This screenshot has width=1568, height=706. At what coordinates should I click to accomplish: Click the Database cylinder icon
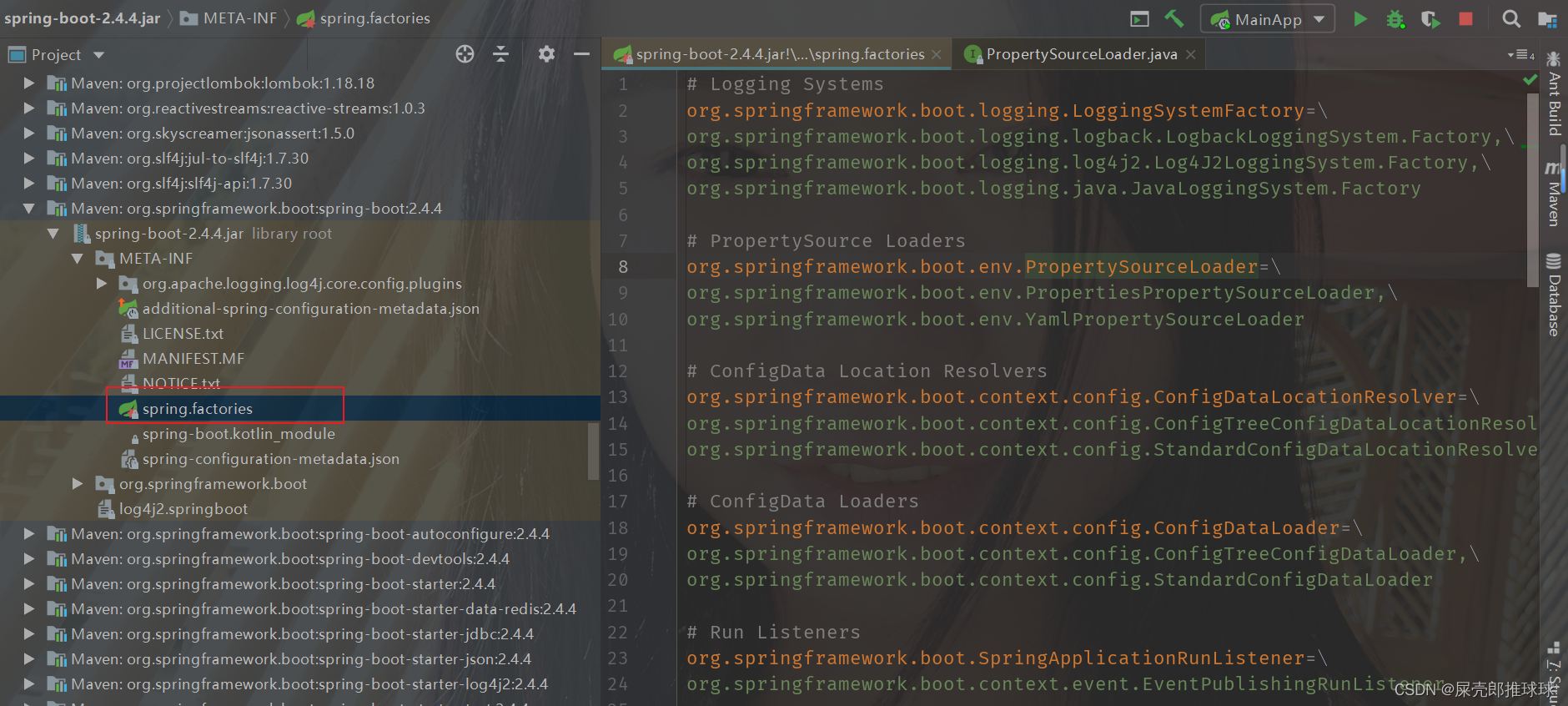point(1554,260)
